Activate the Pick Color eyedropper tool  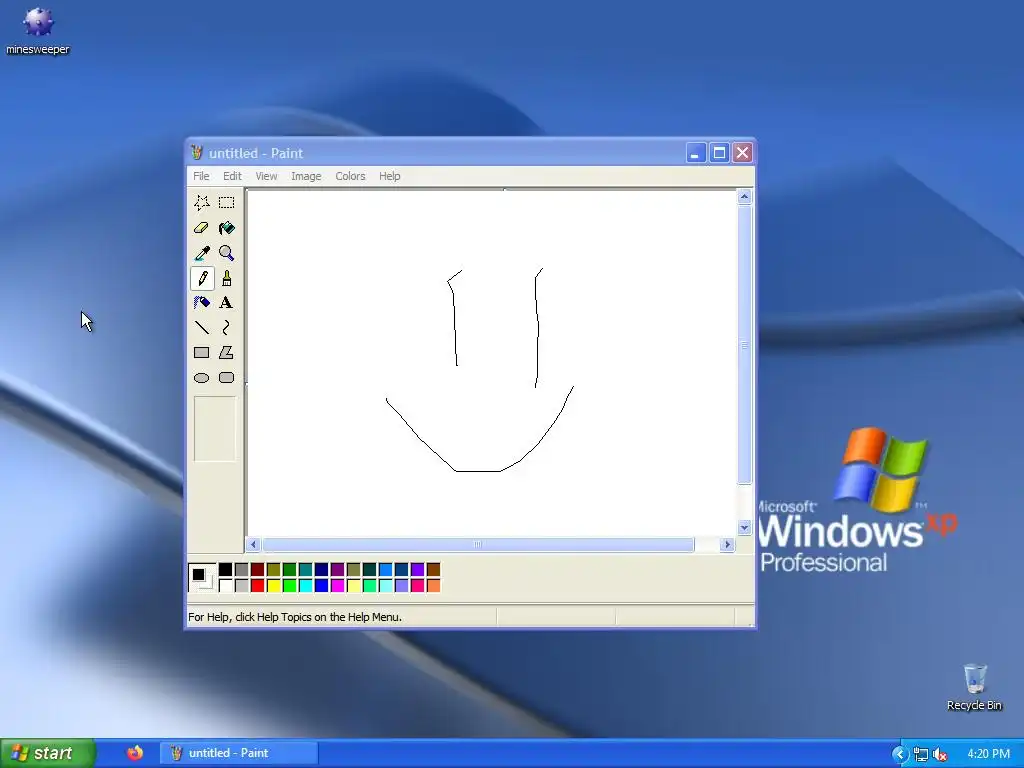[x=202, y=253]
